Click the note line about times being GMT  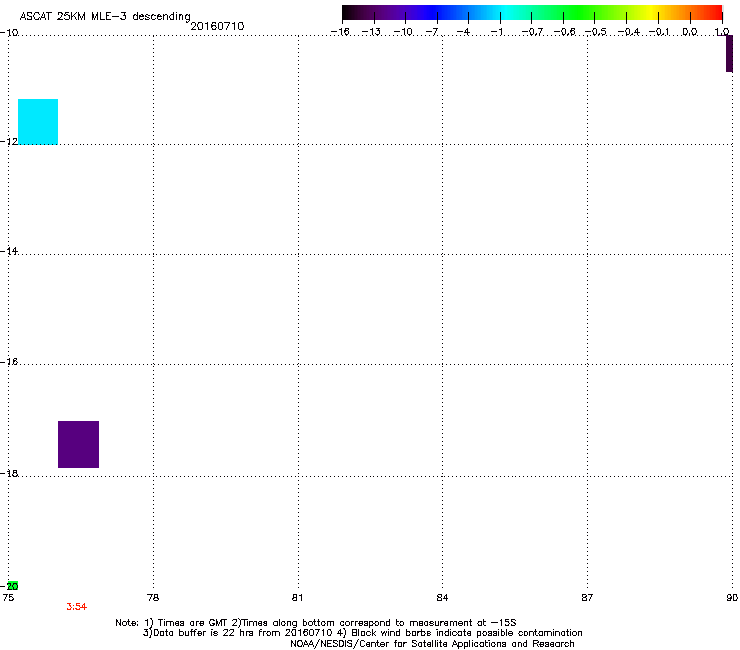[316, 623]
